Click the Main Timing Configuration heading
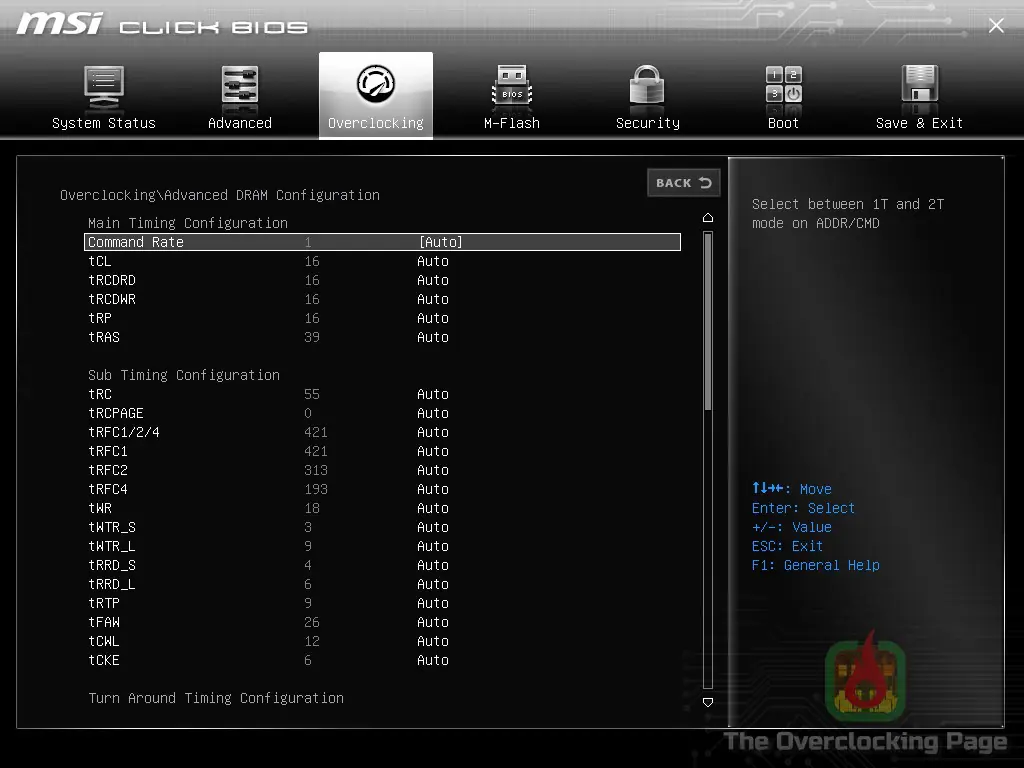 point(188,223)
